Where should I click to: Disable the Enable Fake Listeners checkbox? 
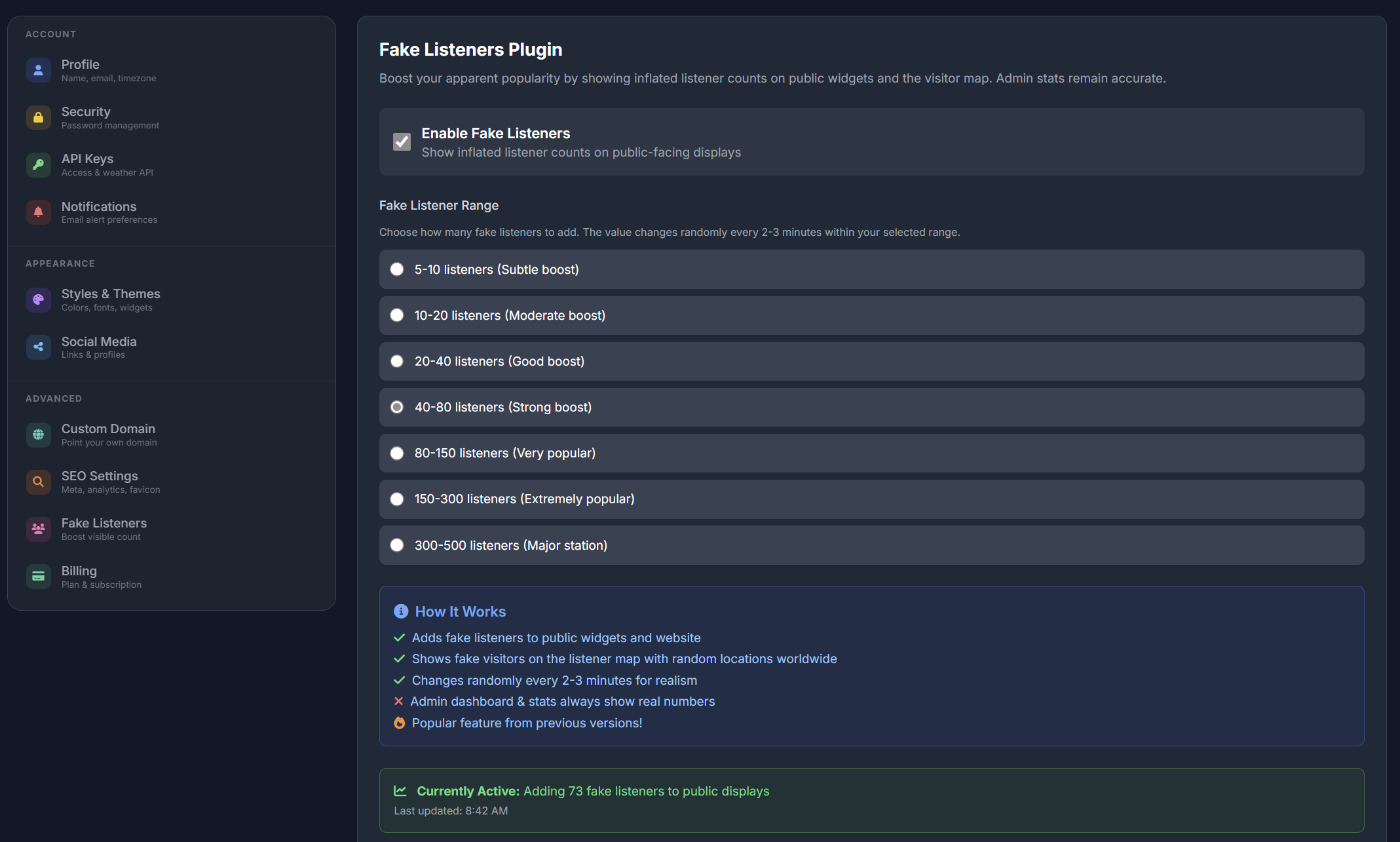(x=402, y=141)
